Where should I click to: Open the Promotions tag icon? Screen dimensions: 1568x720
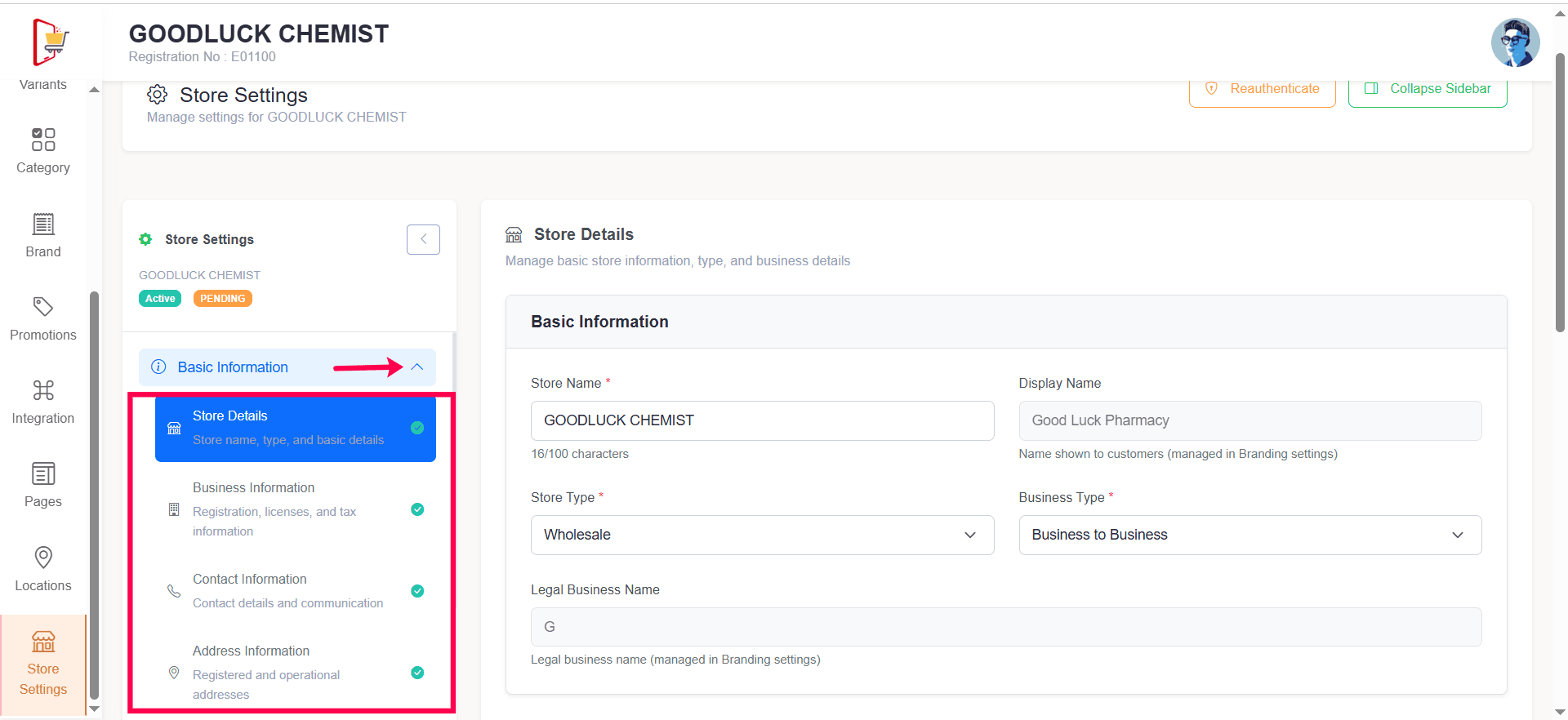[43, 307]
